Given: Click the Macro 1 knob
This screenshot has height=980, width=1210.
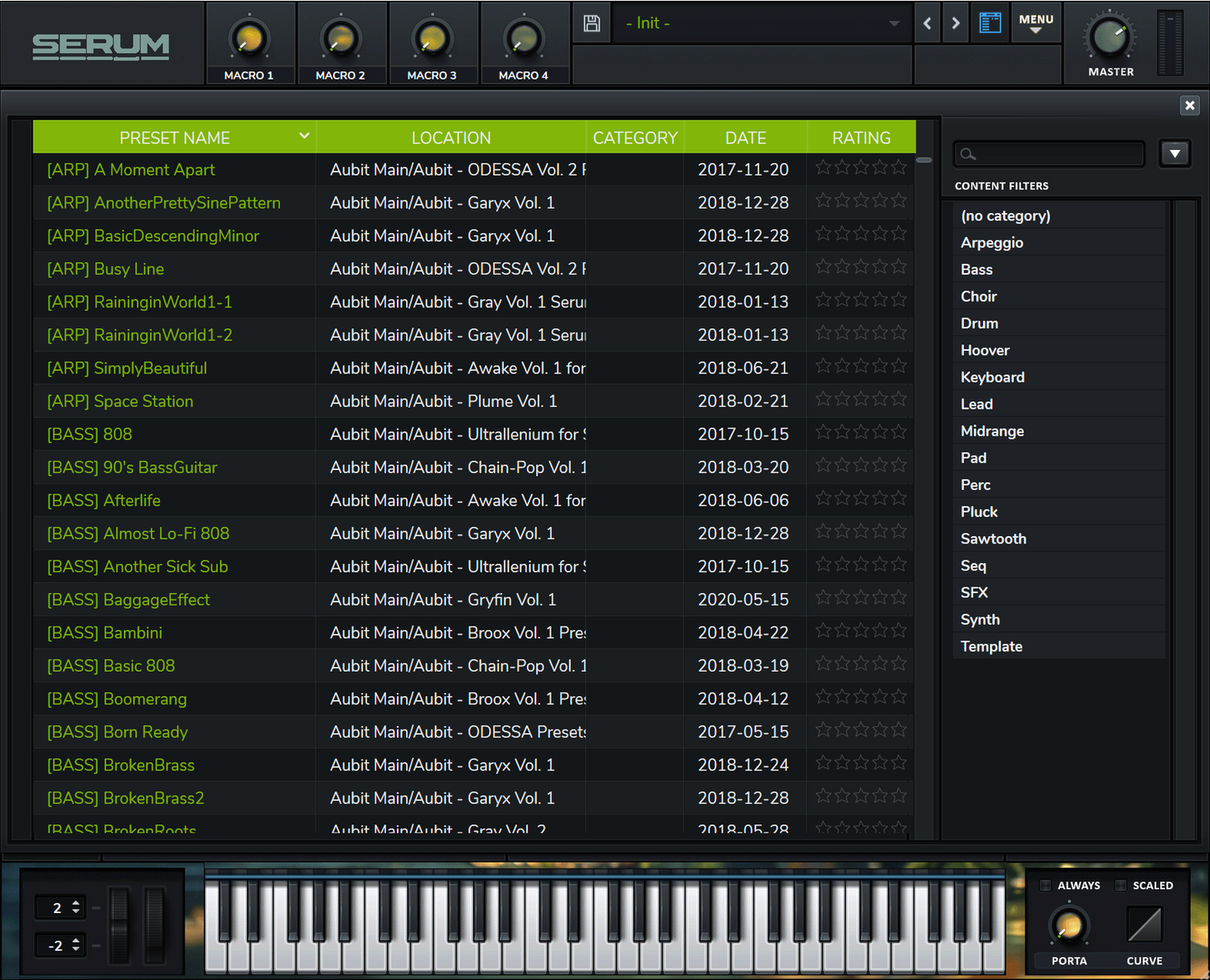Looking at the screenshot, I should 249,39.
